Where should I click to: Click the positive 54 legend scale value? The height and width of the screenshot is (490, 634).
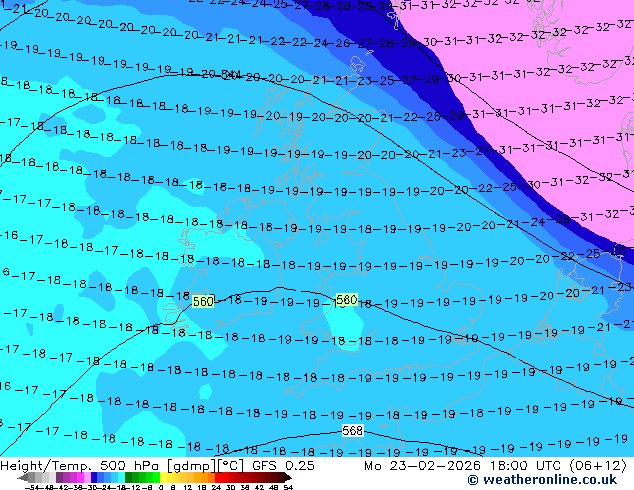pos(287,487)
